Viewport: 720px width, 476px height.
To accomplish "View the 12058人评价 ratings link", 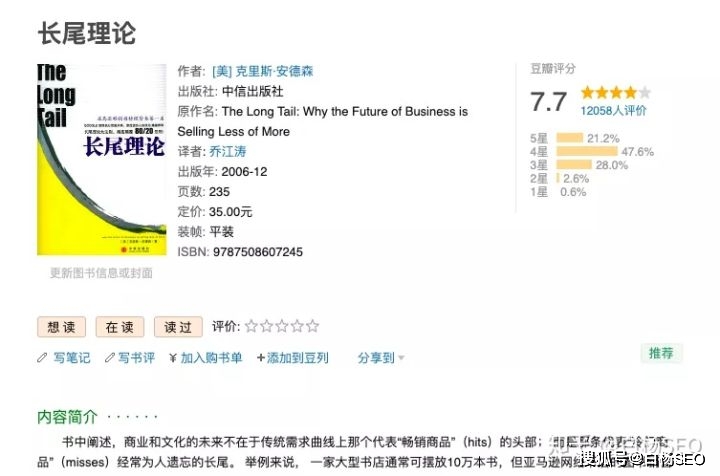I will coord(614,111).
